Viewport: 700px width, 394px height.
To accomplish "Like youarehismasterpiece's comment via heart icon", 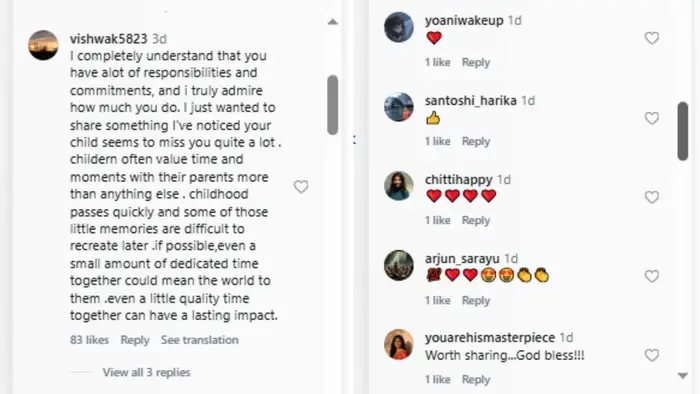I will 652,355.
